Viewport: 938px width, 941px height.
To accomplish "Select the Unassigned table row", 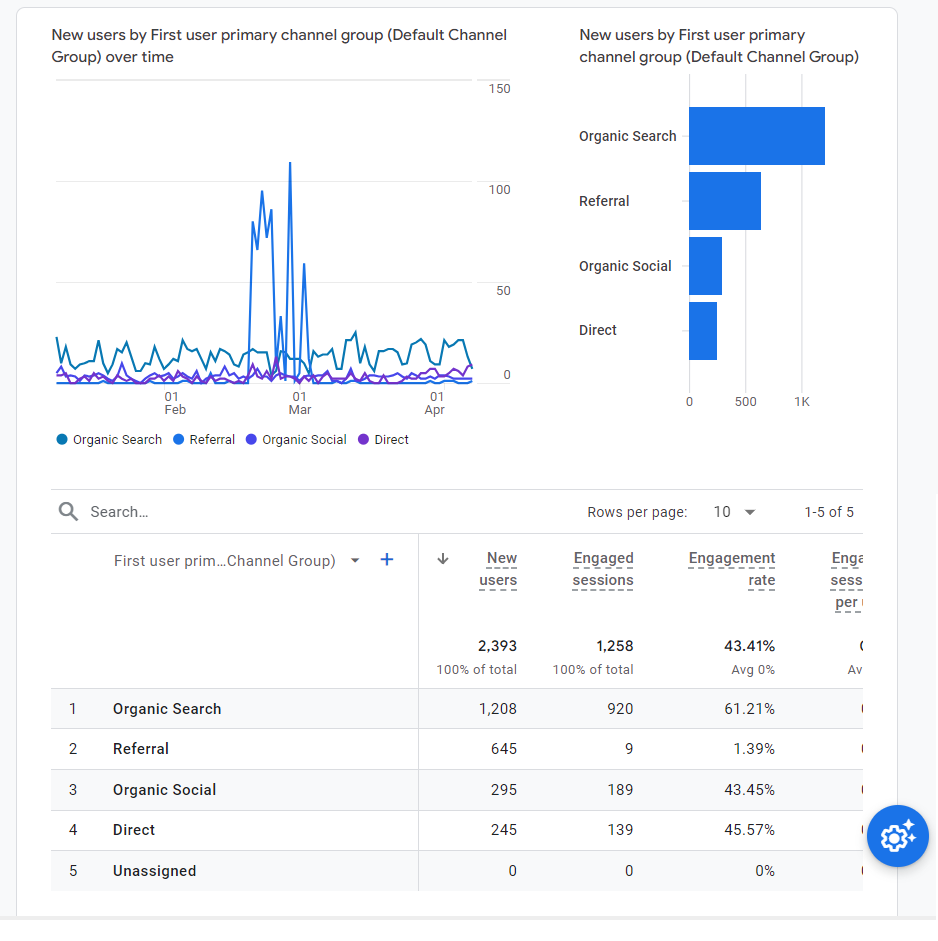I will [x=457, y=871].
